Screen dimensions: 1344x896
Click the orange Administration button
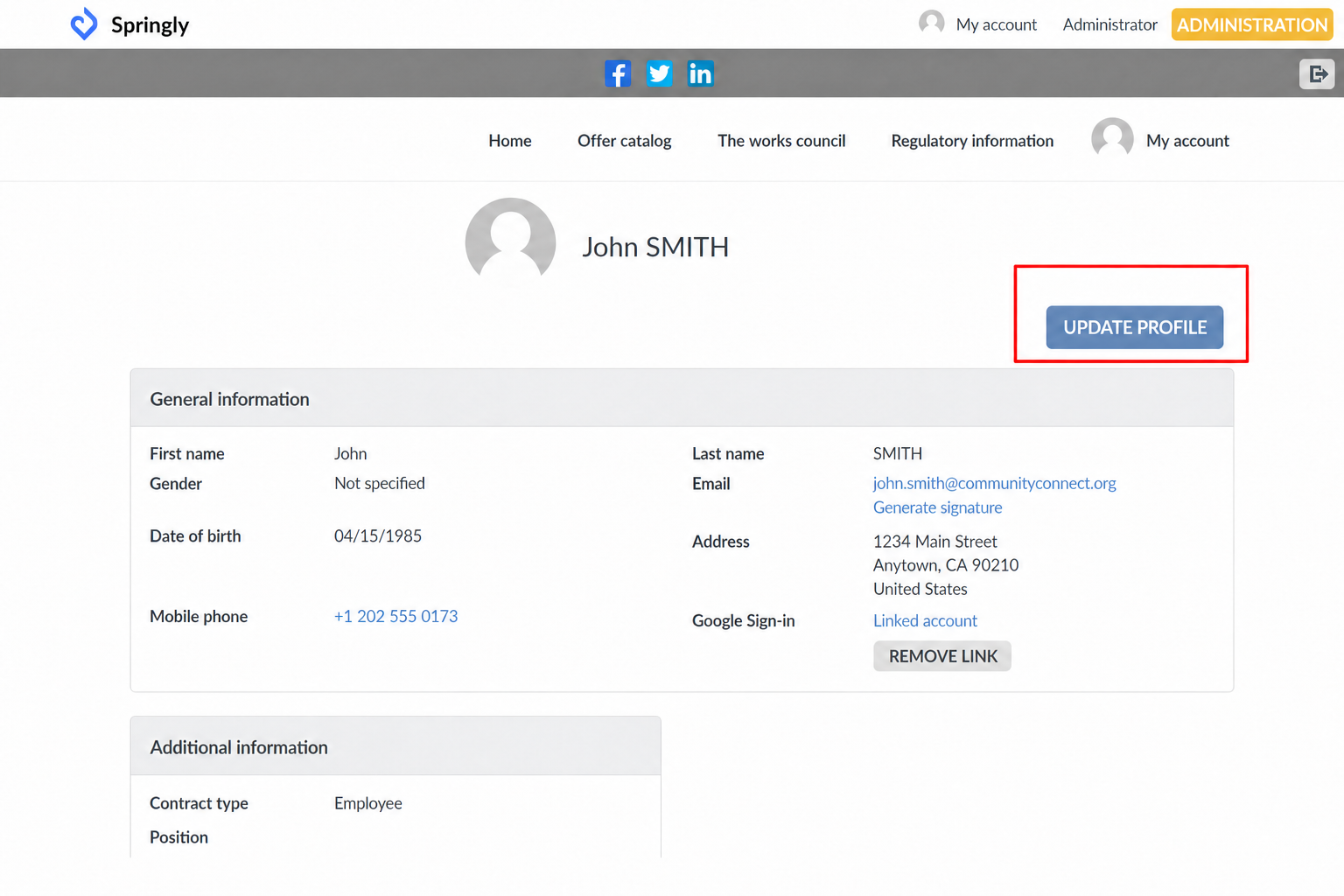pyautogui.click(x=1252, y=24)
